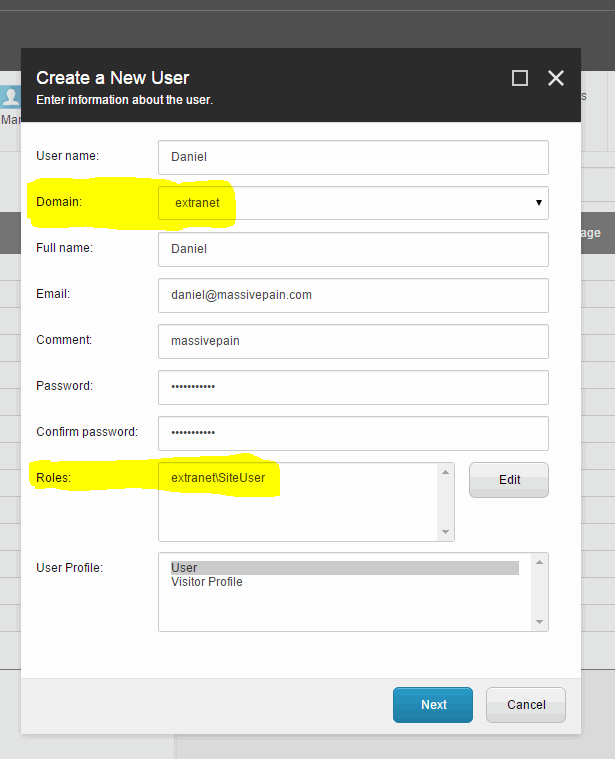
Task: Select extranet\SiteUser in Roles list
Action: pos(218,478)
